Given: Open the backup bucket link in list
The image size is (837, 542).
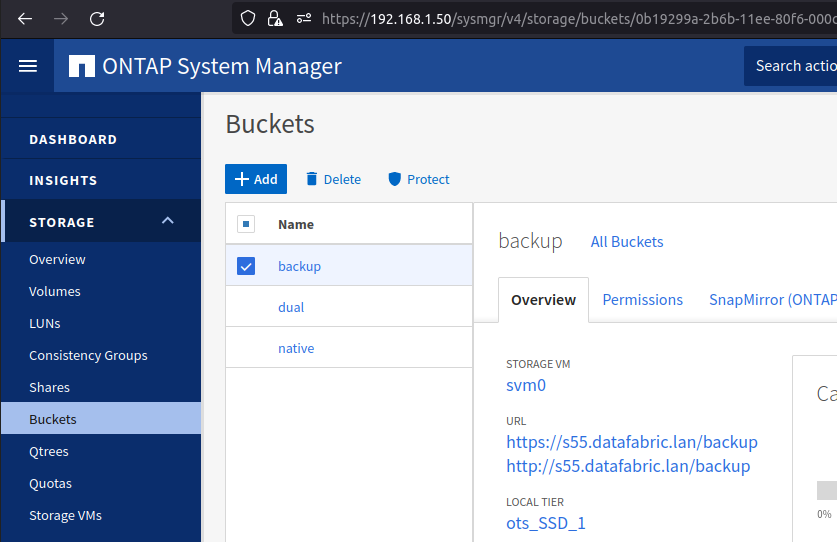Looking at the screenshot, I should coord(299,266).
